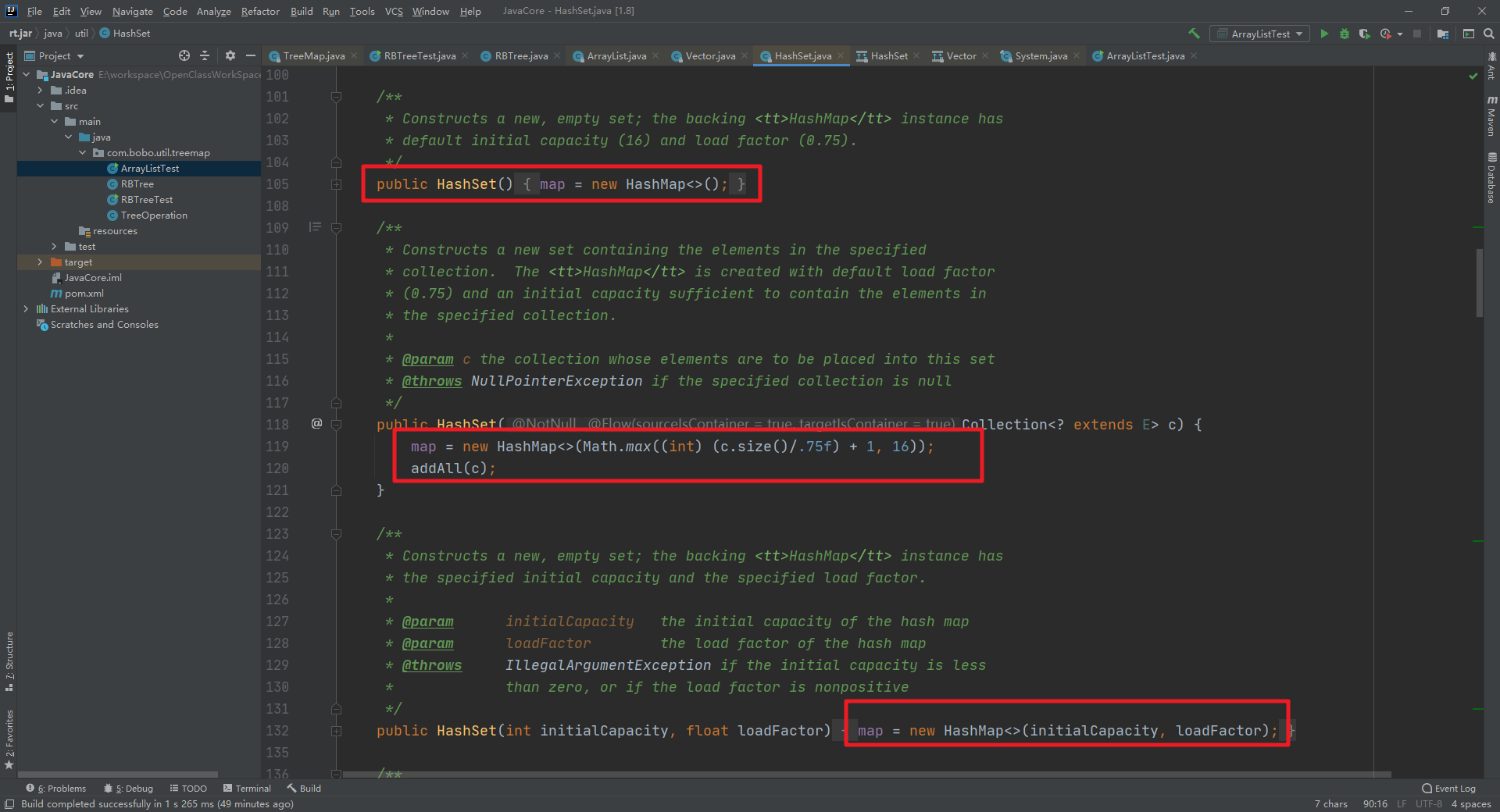This screenshot has width=1500, height=812.
Task: Click the 90:16 caret position
Action: 1375,803
